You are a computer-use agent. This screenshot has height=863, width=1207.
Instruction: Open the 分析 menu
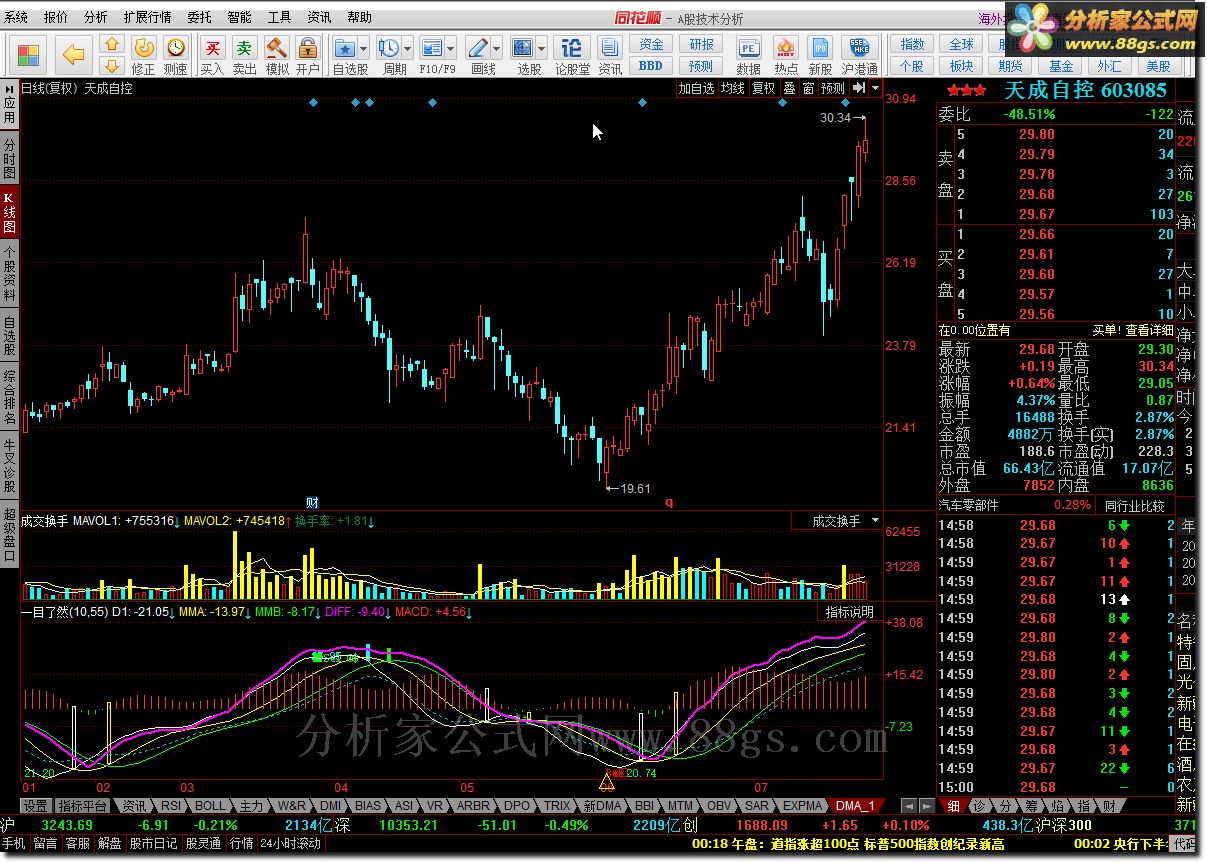tap(96, 17)
